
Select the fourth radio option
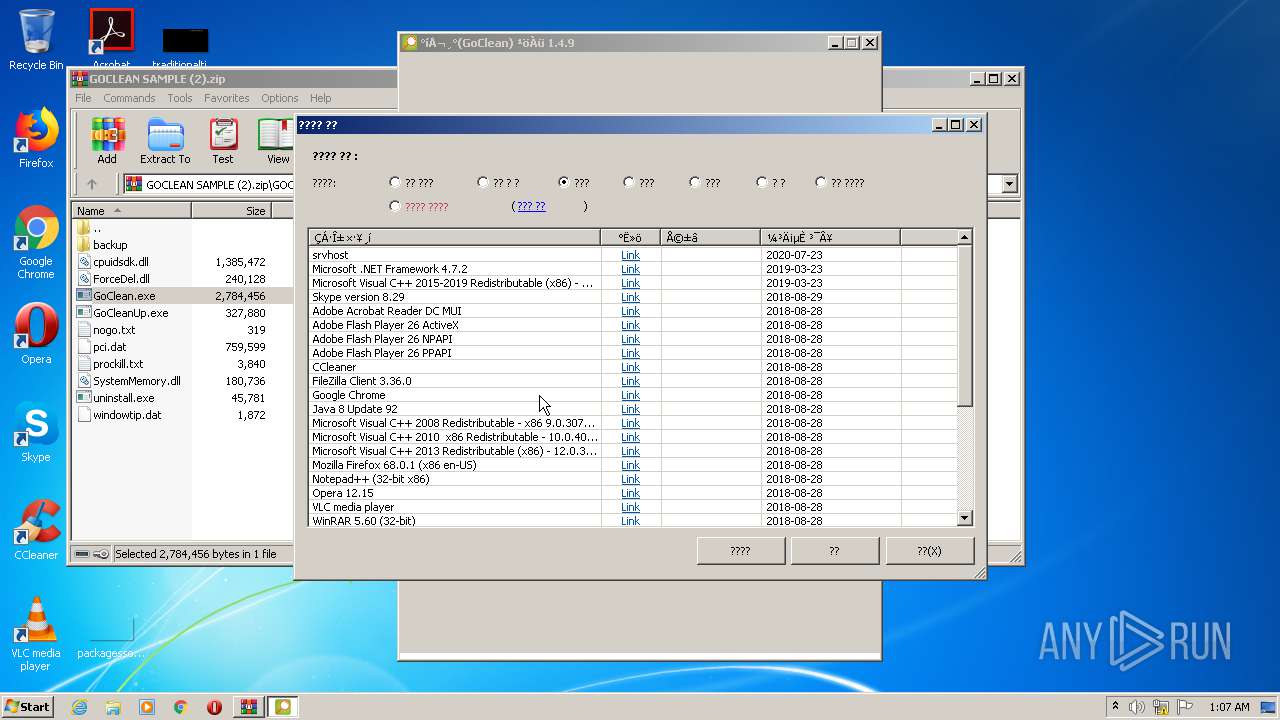628,182
